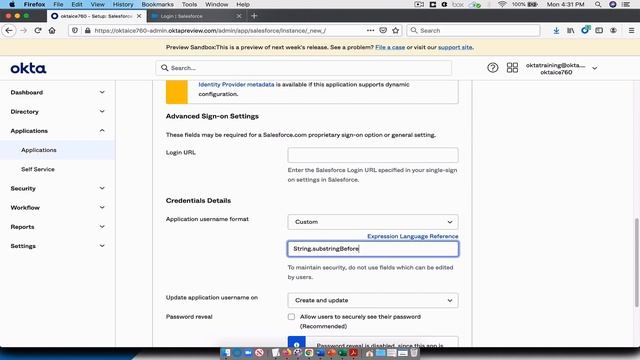Expand the Directory sidebar section
The height and width of the screenshot is (360, 640).
pyautogui.click(x=57, y=111)
